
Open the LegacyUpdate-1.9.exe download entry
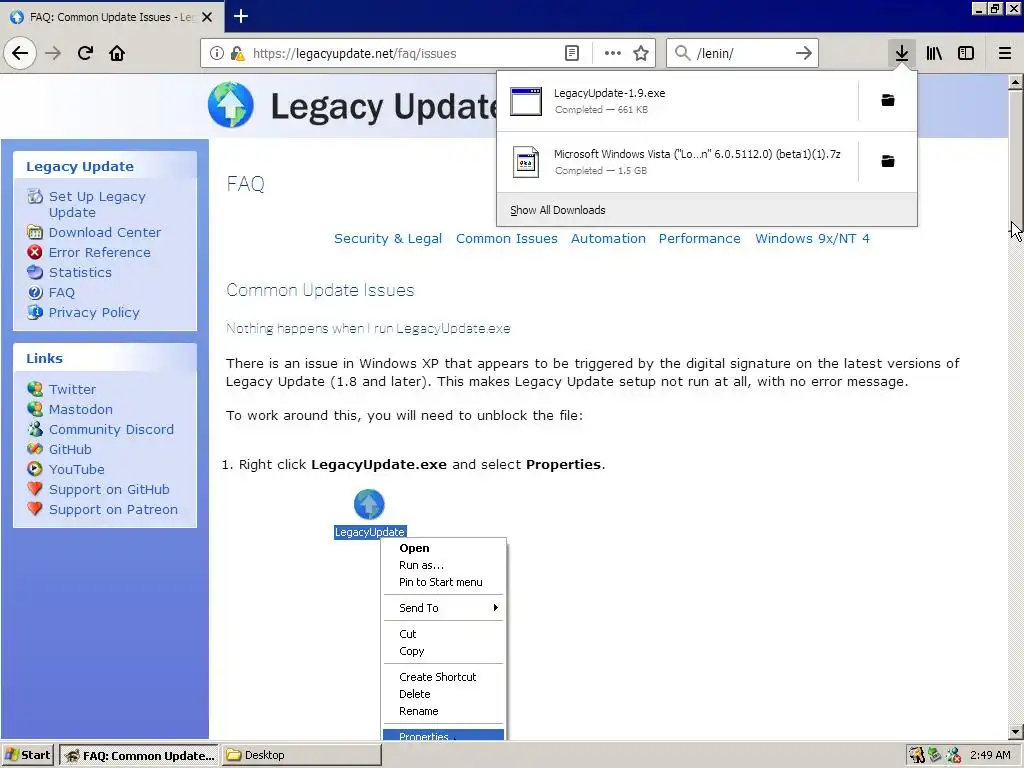click(678, 101)
